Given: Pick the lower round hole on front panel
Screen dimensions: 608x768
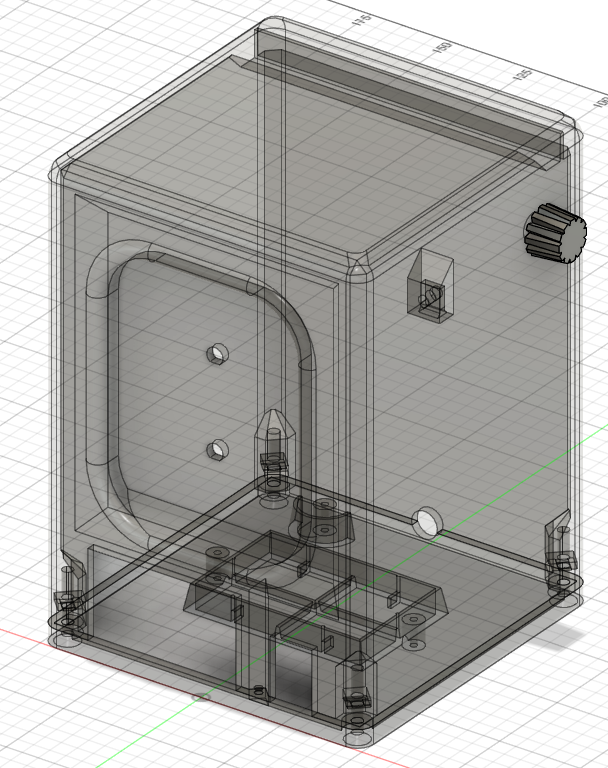Looking at the screenshot, I should [x=218, y=449].
